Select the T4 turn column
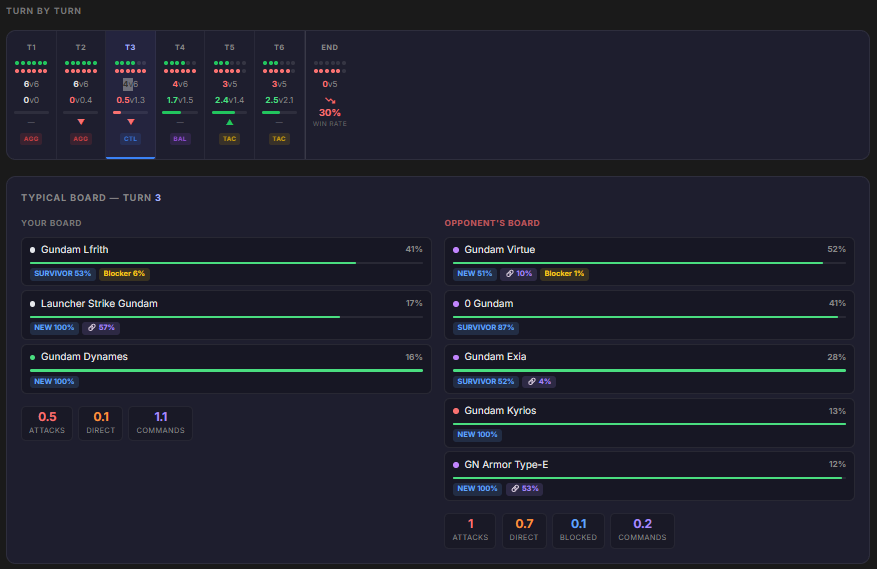The height and width of the screenshot is (569, 877). pos(180,95)
